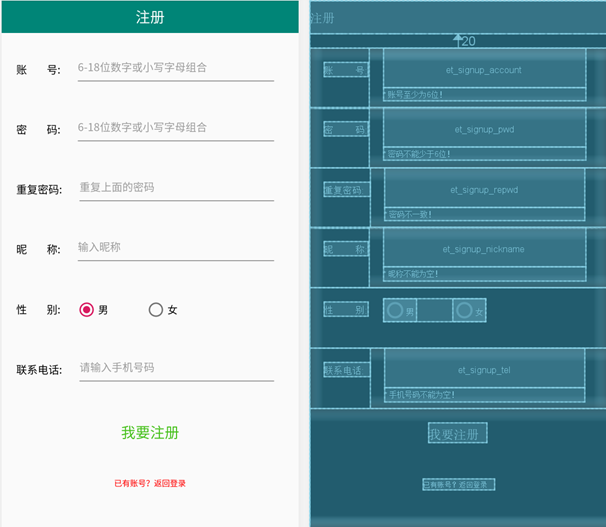
Task: Open the red 已有账号？返回登录 link
Action: pyautogui.click(x=150, y=483)
